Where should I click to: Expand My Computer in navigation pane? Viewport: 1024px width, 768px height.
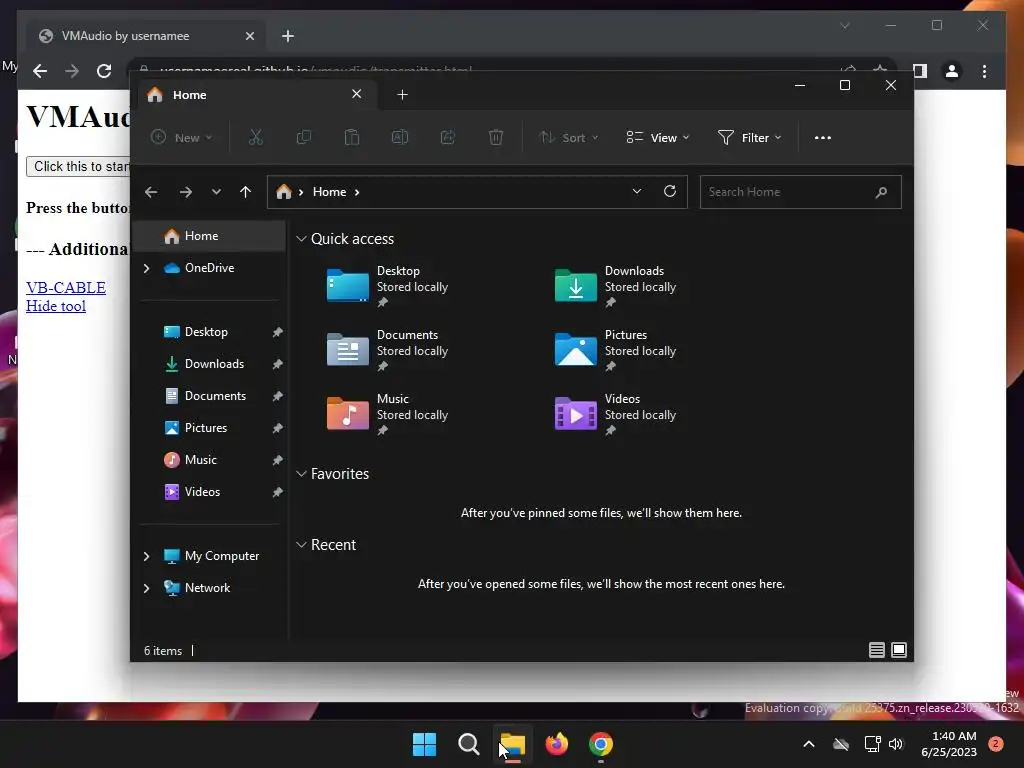click(146, 556)
